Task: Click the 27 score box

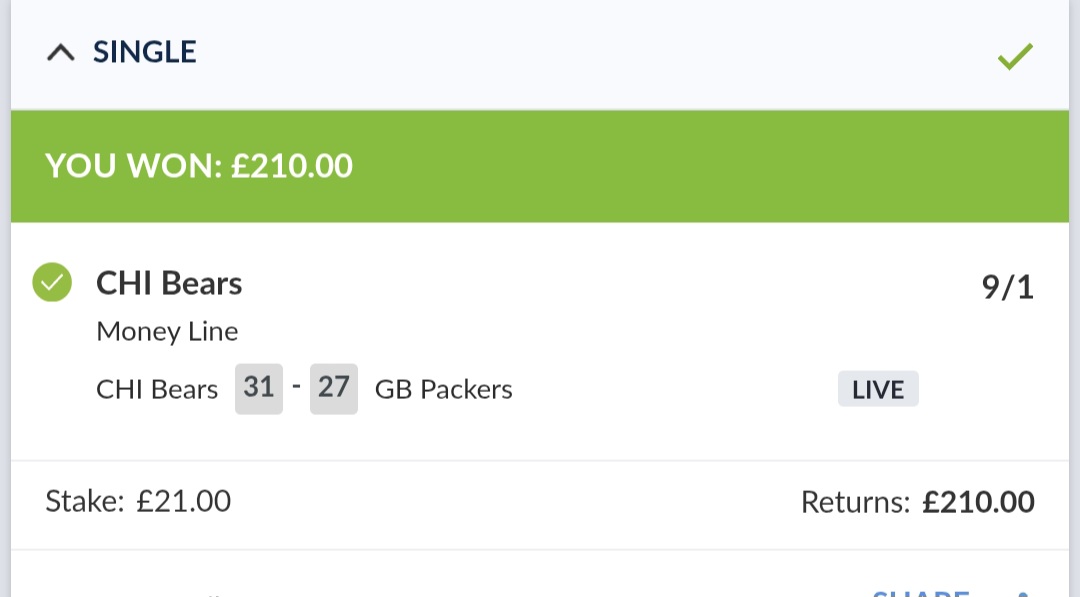Action: coord(334,388)
